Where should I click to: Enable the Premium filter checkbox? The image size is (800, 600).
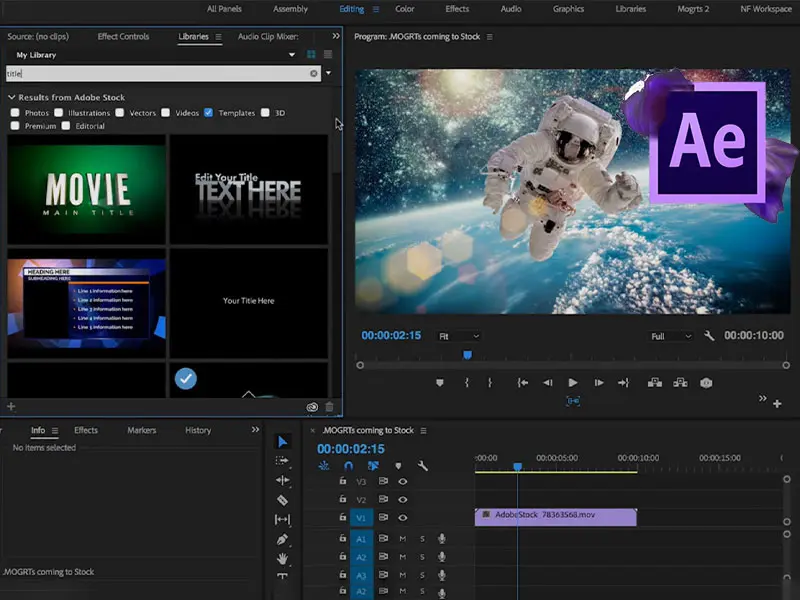[x=15, y=126]
